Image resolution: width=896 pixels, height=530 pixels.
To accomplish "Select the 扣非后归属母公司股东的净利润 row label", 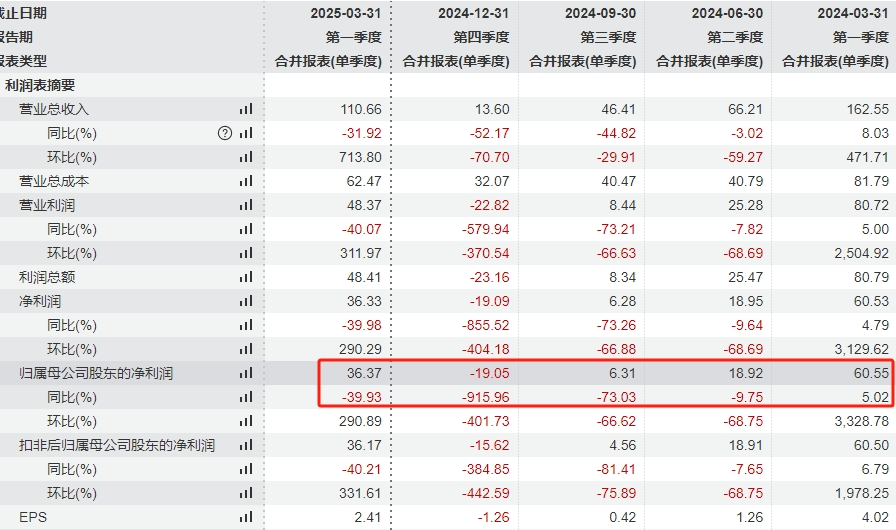I will pyautogui.click(x=117, y=445).
